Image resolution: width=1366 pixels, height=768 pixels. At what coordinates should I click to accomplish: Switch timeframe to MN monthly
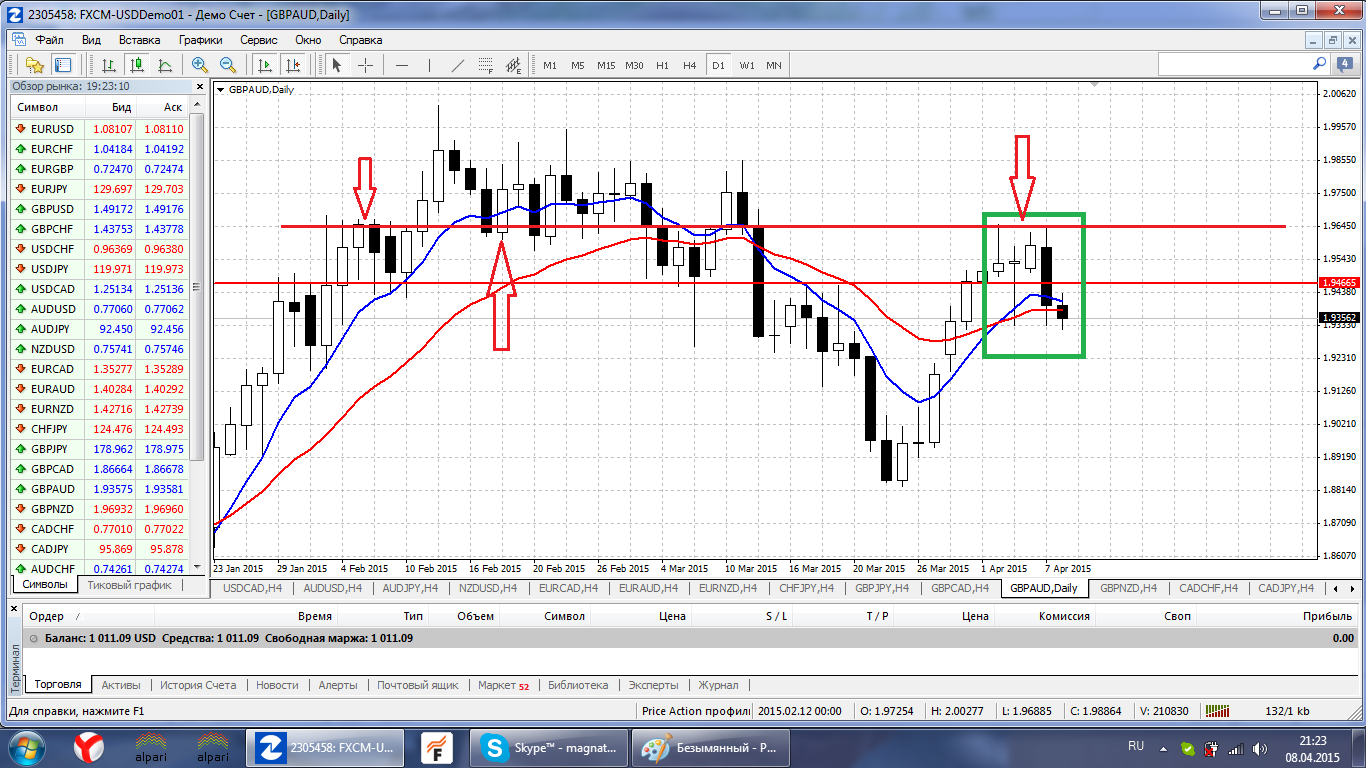[774, 65]
